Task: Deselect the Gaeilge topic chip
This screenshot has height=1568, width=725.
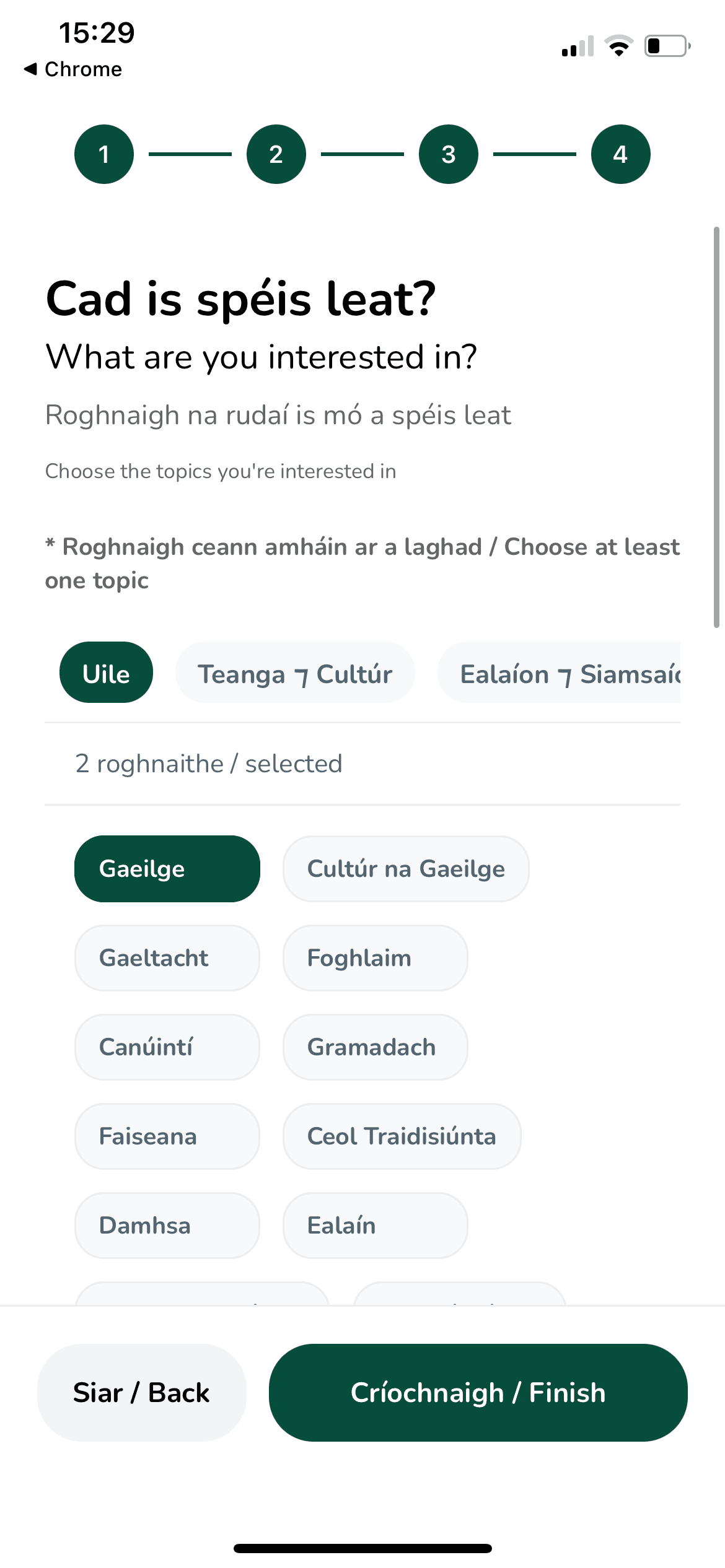Action: (x=167, y=869)
